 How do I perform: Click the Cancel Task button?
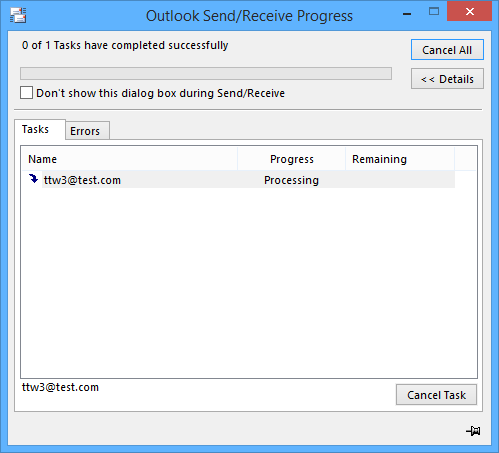coord(436,395)
